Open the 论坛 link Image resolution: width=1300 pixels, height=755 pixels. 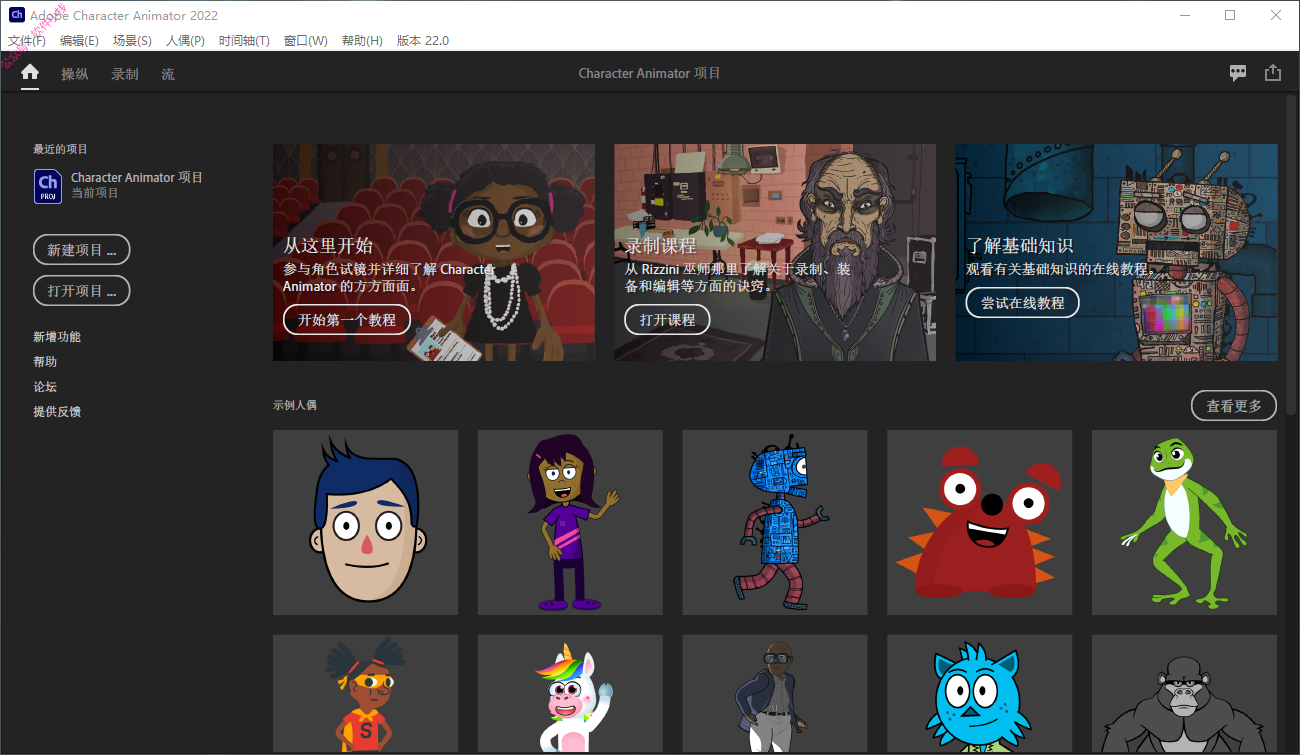pyautogui.click(x=45, y=387)
